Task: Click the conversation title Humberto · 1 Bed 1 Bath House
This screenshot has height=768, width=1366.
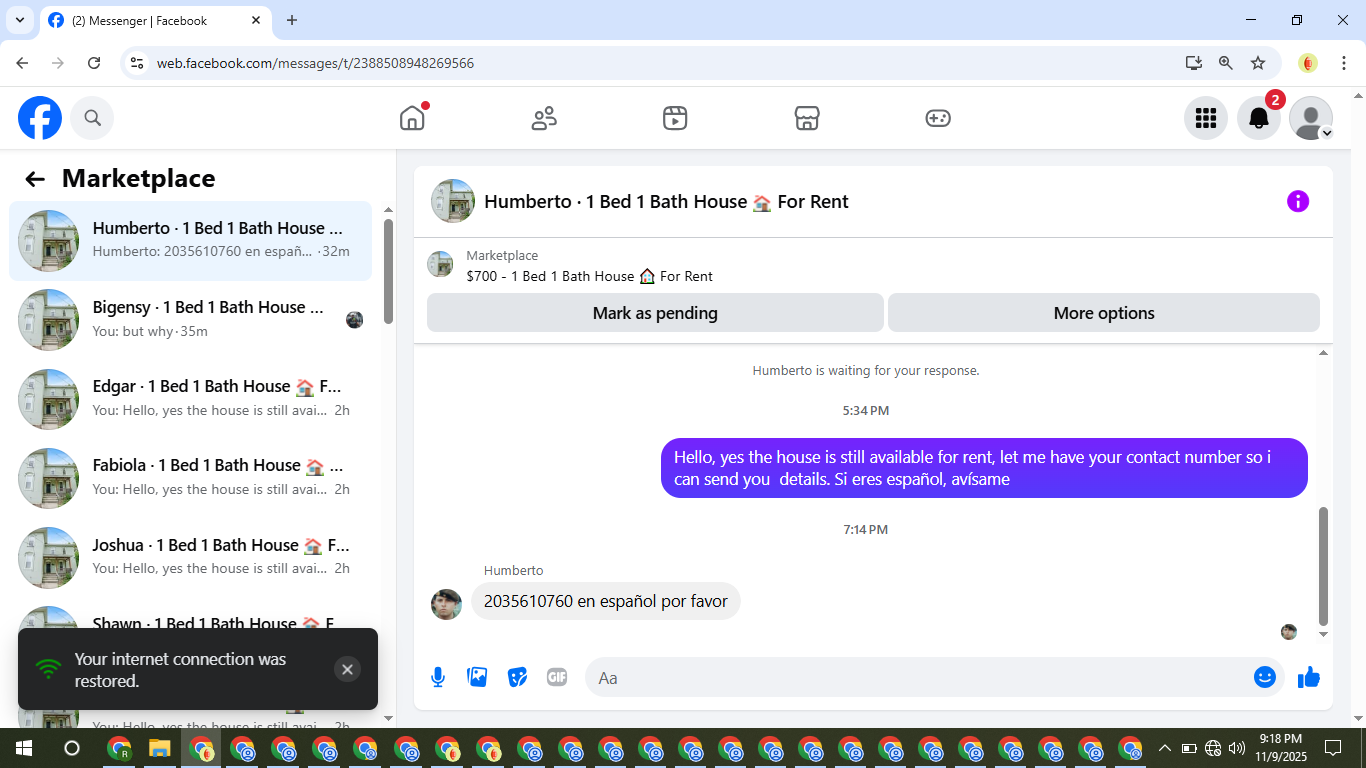Action: (x=666, y=201)
